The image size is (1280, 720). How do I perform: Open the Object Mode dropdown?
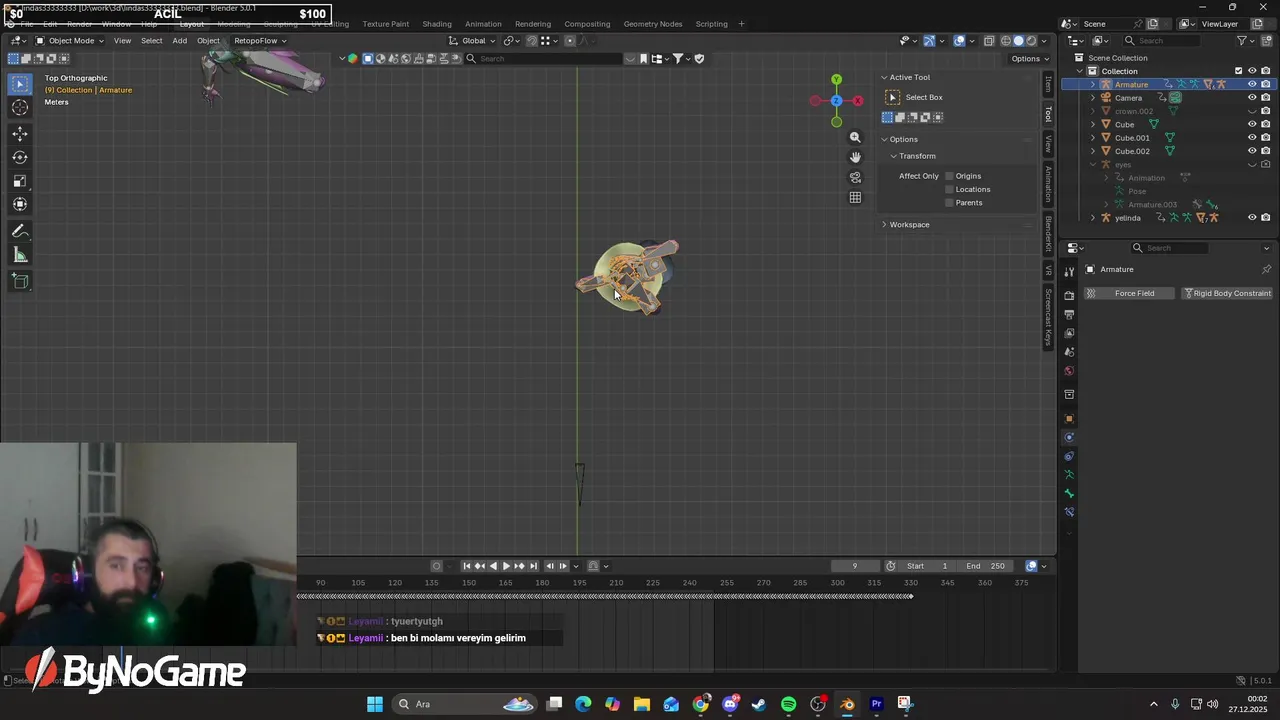[x=71, y=41]
